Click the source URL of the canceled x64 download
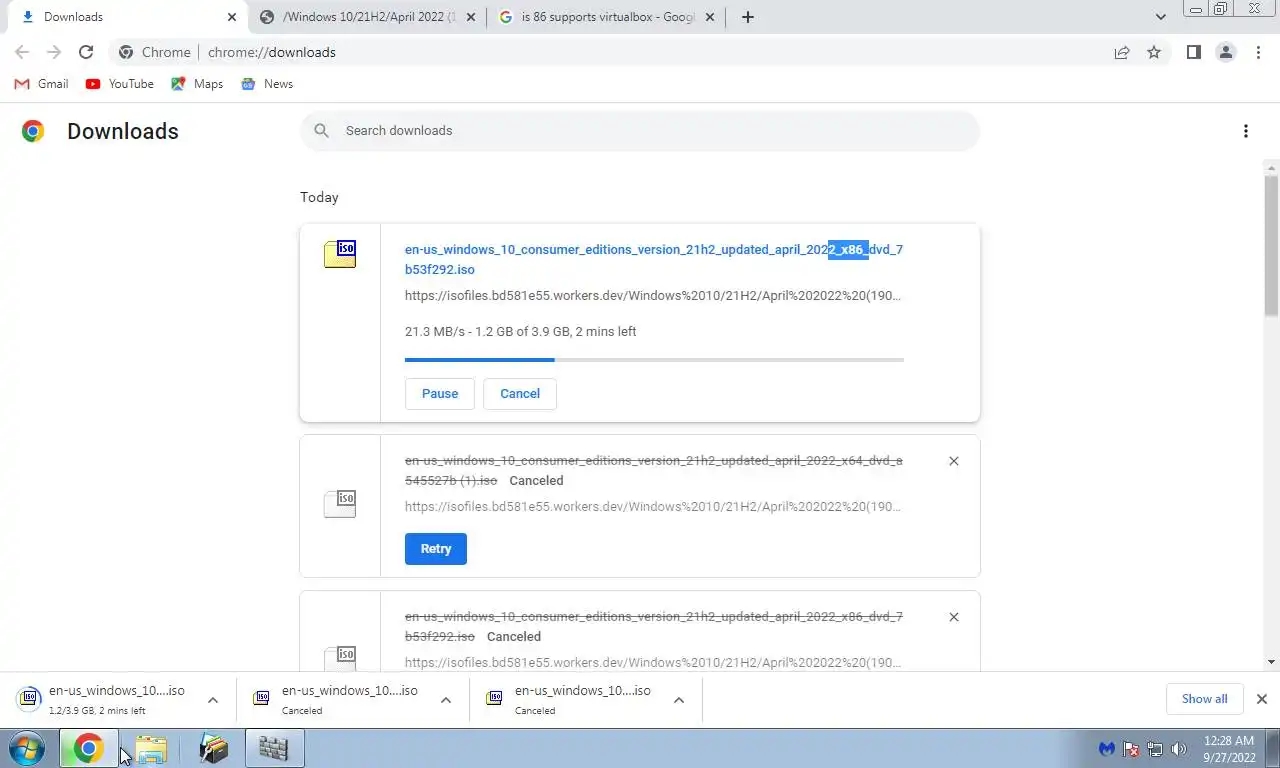 653,507
